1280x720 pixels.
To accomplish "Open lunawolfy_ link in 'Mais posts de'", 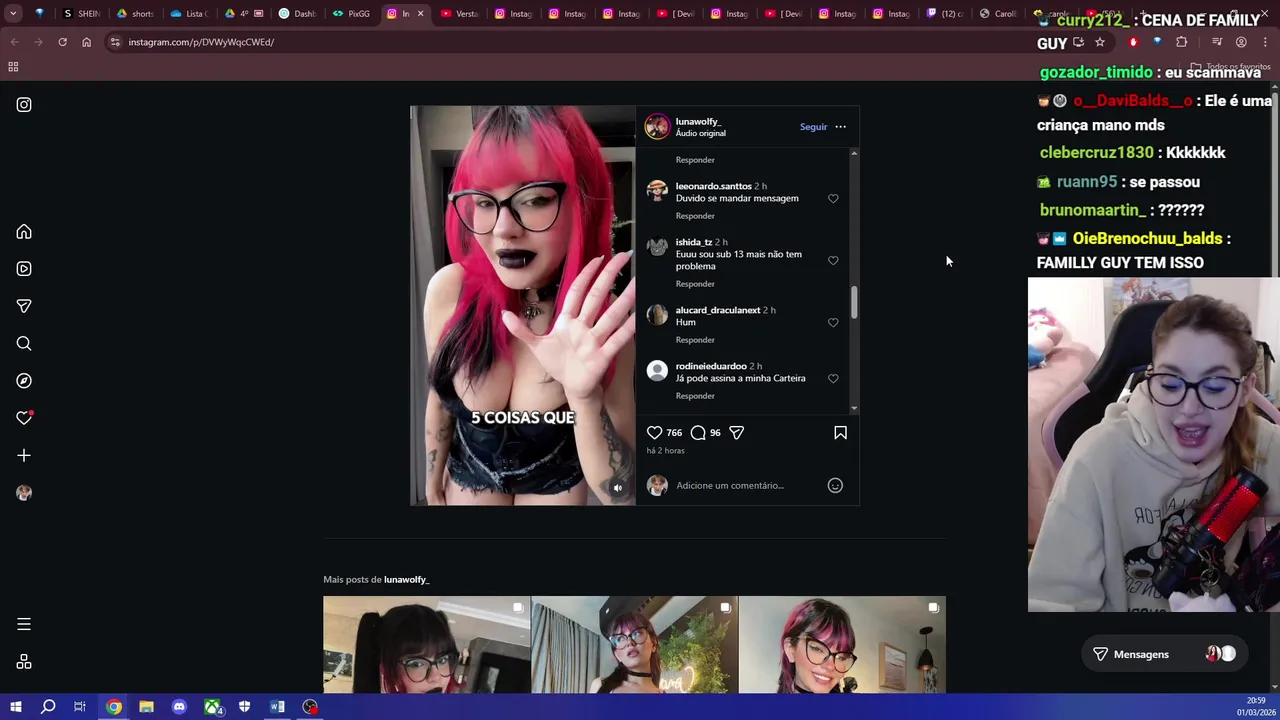I will coord(406,580).
